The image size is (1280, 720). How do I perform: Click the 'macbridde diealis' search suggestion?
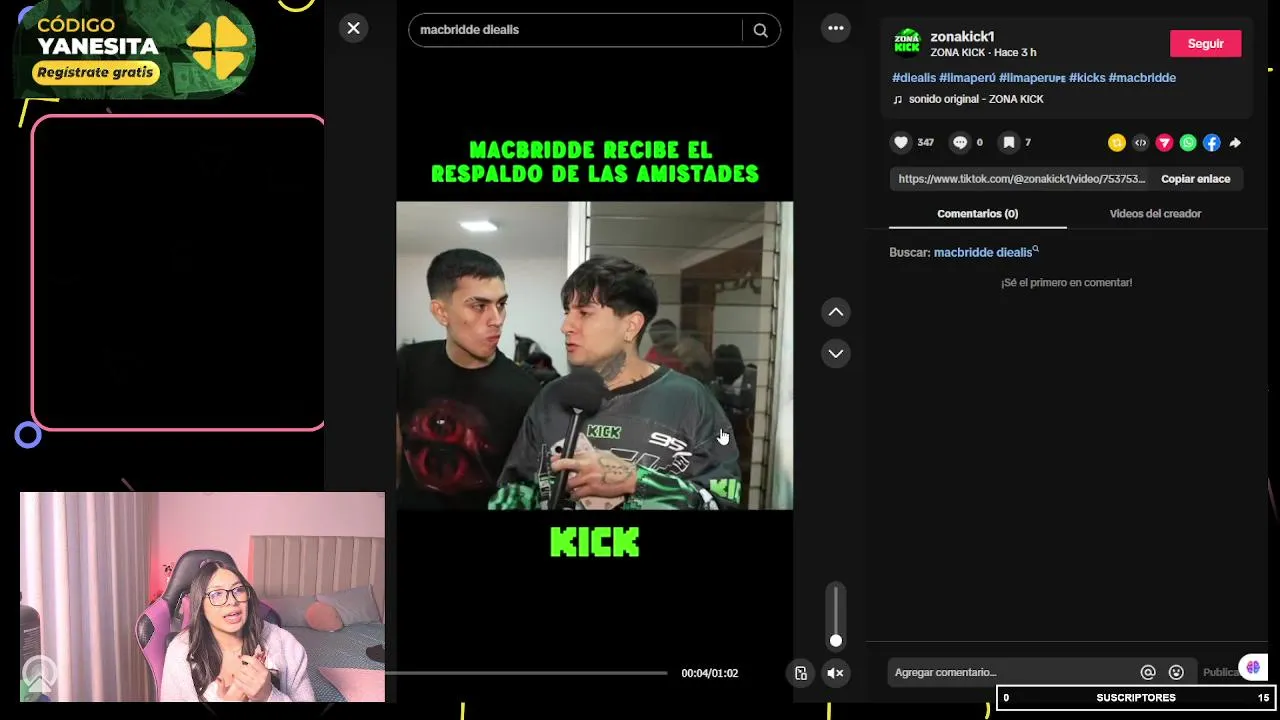tap(986, 253)
